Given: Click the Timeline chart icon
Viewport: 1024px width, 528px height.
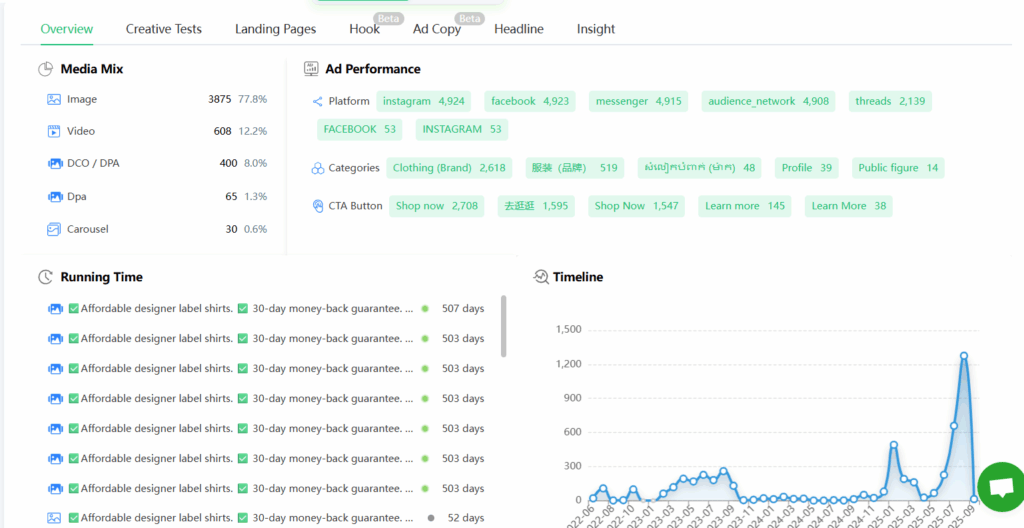Looking at the screenshot, I should pyautogui.click(x=541, y=277).
